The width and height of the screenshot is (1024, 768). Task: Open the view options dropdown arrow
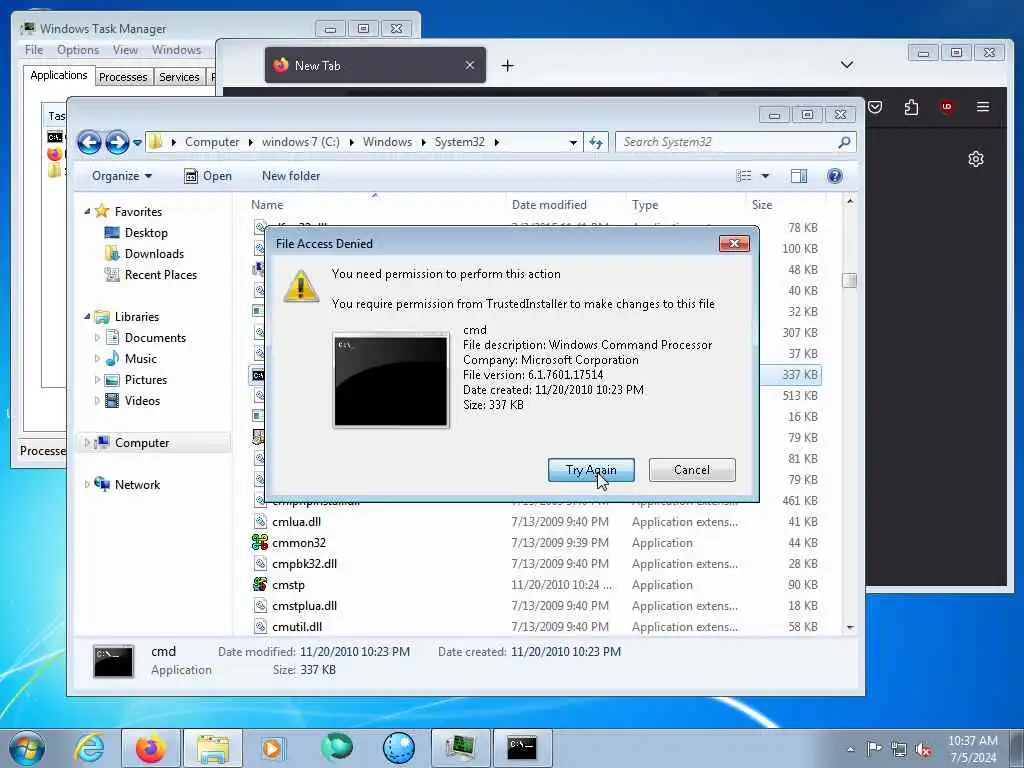(x=765, y=176)
